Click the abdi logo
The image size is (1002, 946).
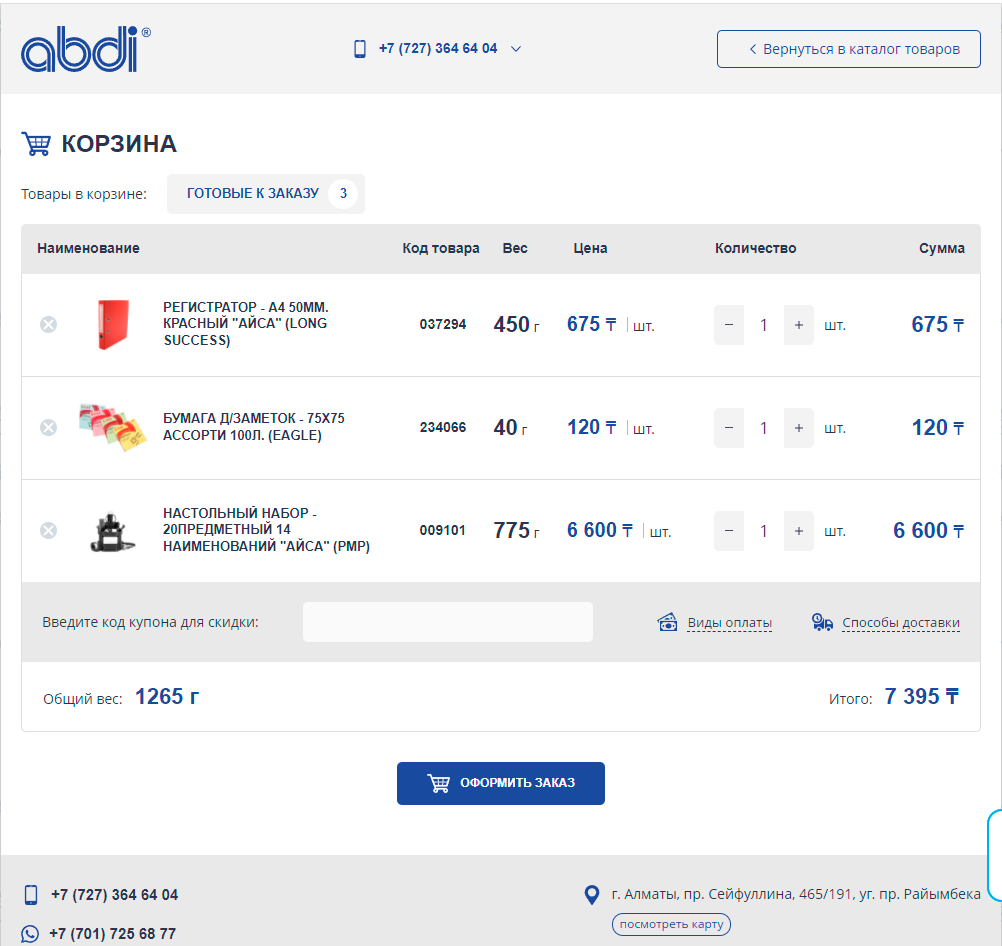pos(86,50)
